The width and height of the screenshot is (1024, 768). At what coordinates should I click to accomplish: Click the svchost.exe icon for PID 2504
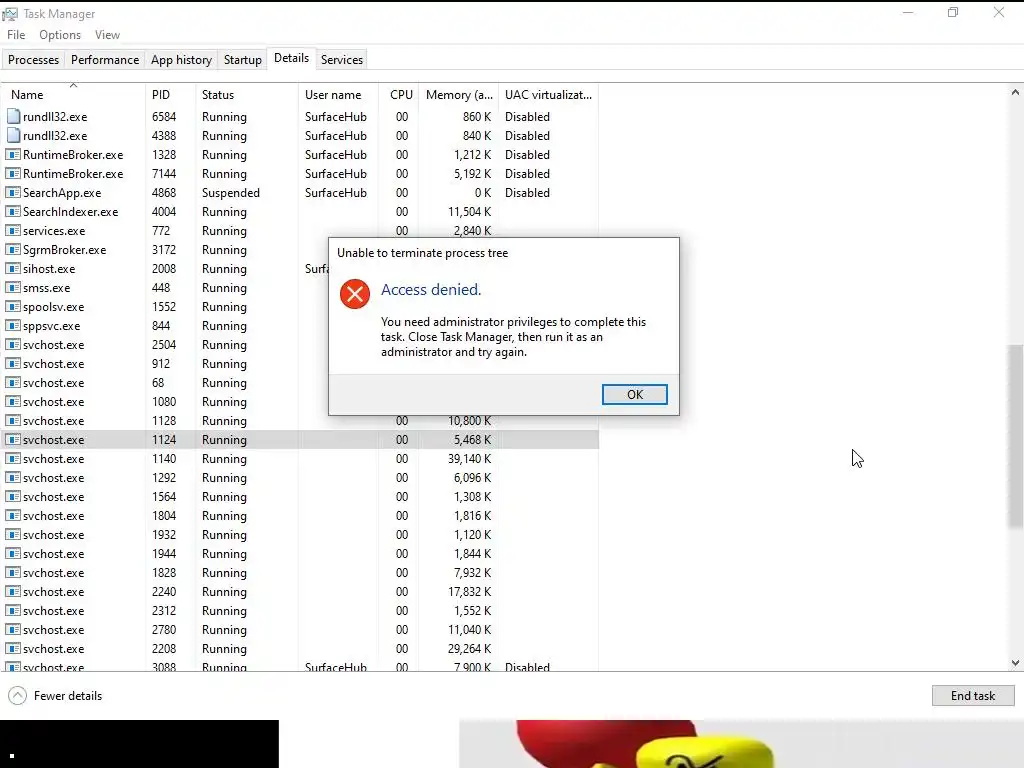click(x=13, y=344)
